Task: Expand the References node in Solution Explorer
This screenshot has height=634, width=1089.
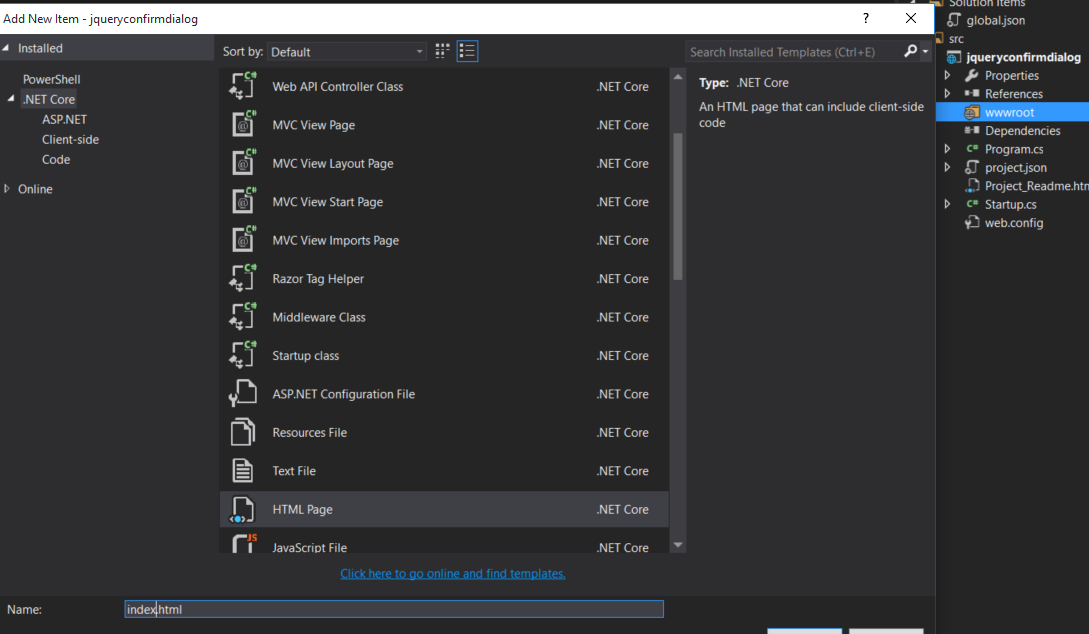Action: 947,93
